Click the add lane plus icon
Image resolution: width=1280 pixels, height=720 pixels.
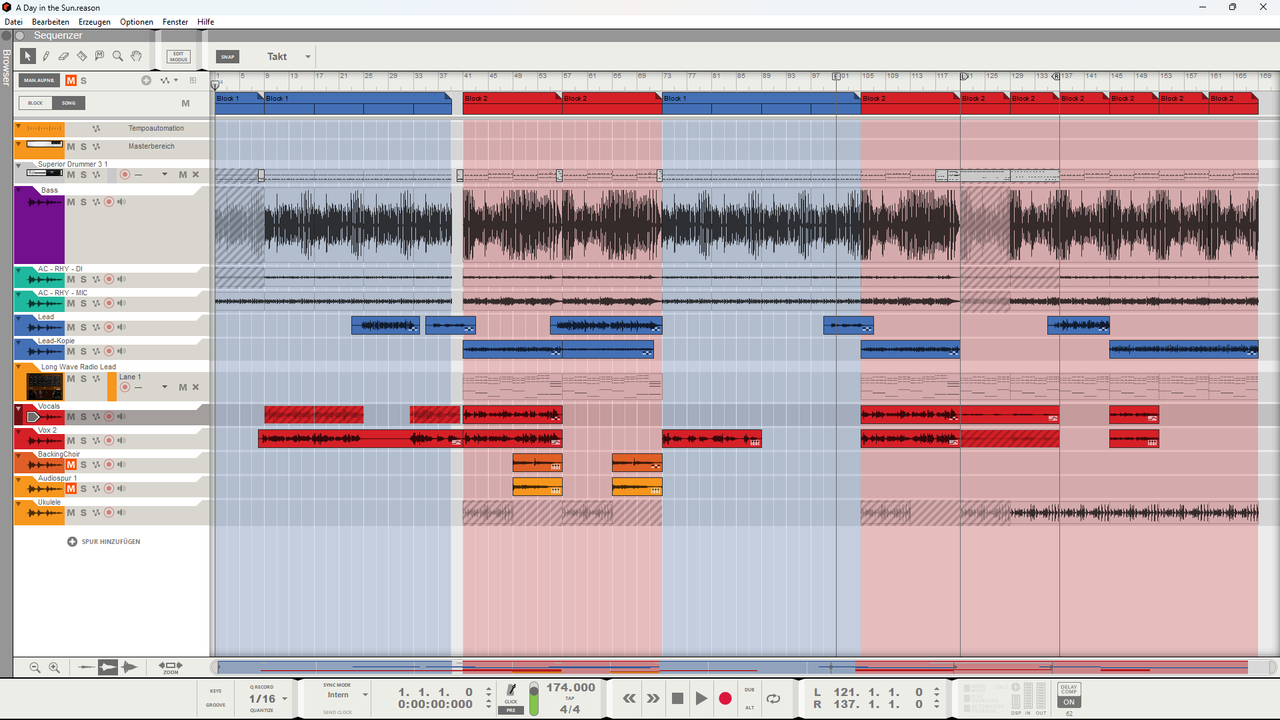(146, 80)
